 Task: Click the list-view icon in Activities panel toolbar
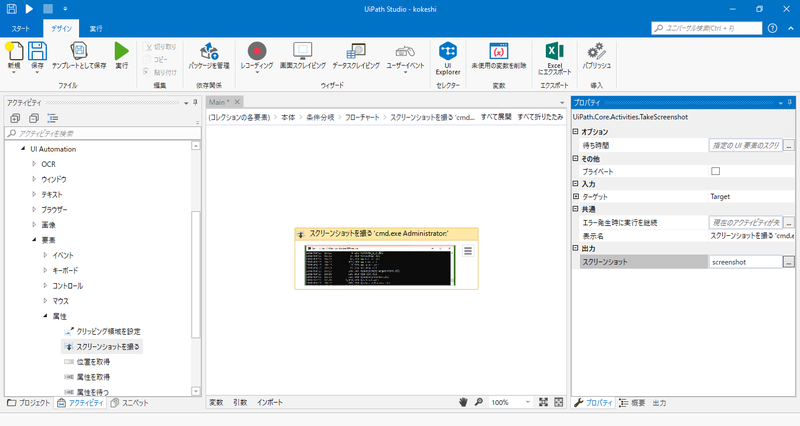click(x=53, y=118)
